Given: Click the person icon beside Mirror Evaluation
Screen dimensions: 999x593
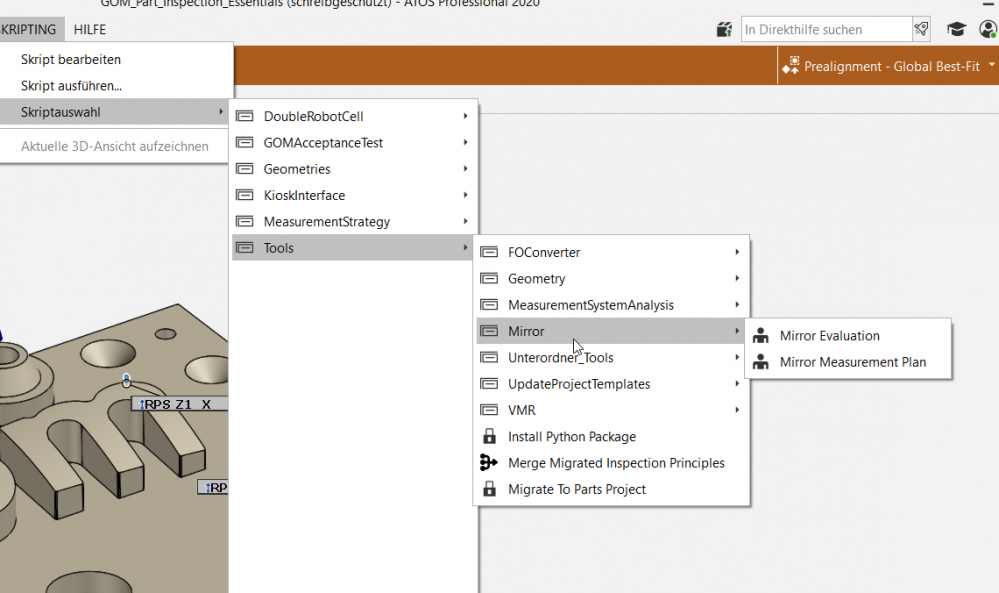Looking at the screenshot, I should point(761,336).
